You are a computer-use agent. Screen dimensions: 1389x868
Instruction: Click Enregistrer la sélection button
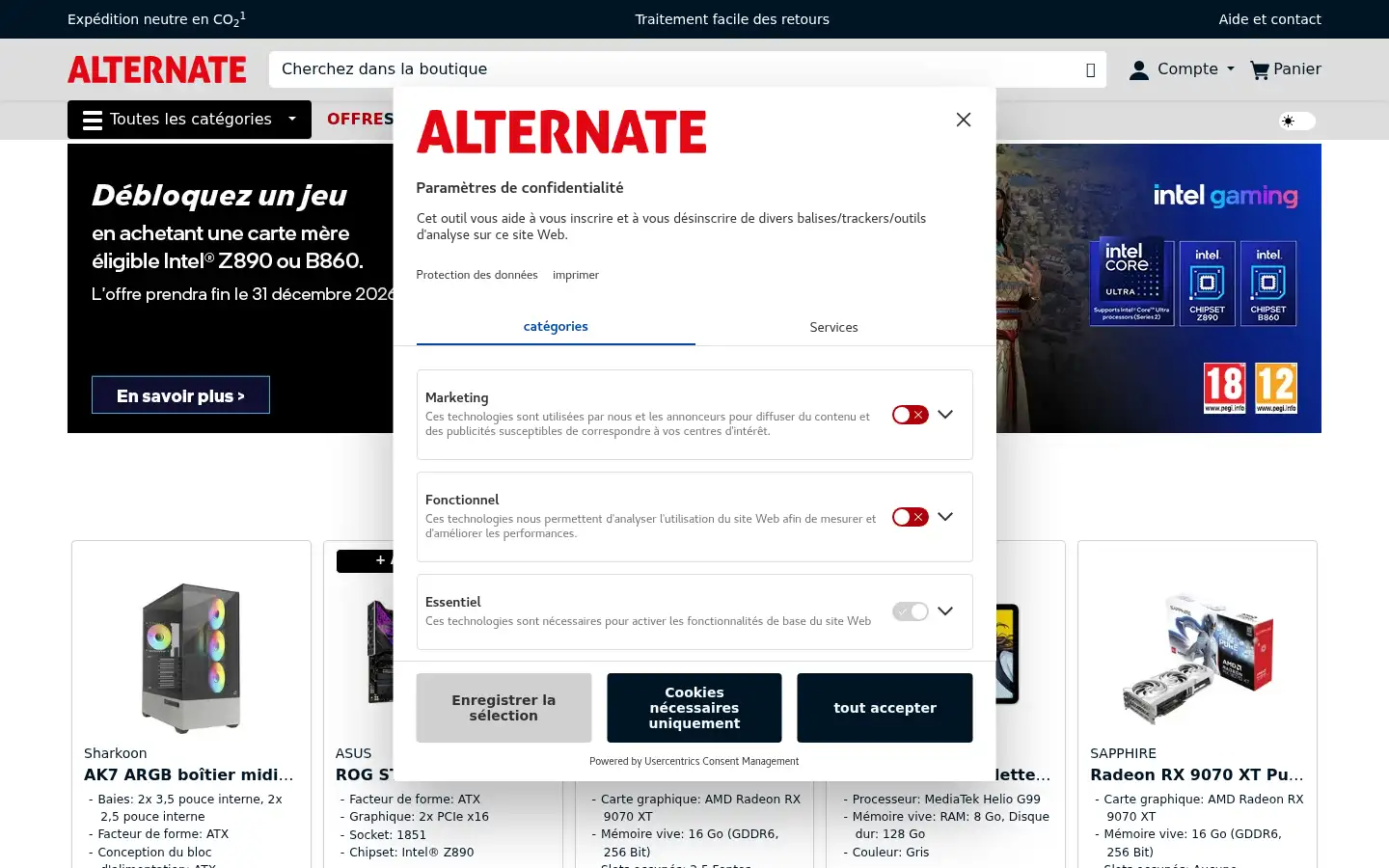504,708
